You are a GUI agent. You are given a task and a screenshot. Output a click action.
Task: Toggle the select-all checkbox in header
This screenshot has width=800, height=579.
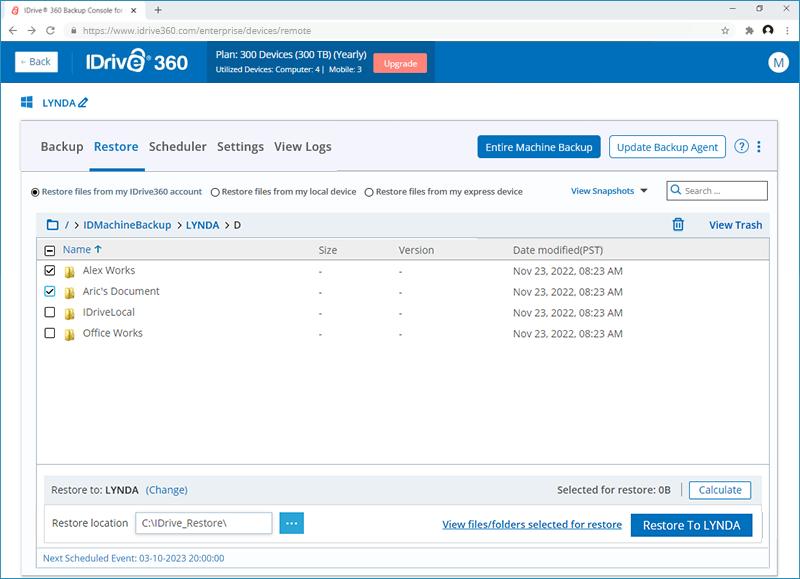pos(49,250)
